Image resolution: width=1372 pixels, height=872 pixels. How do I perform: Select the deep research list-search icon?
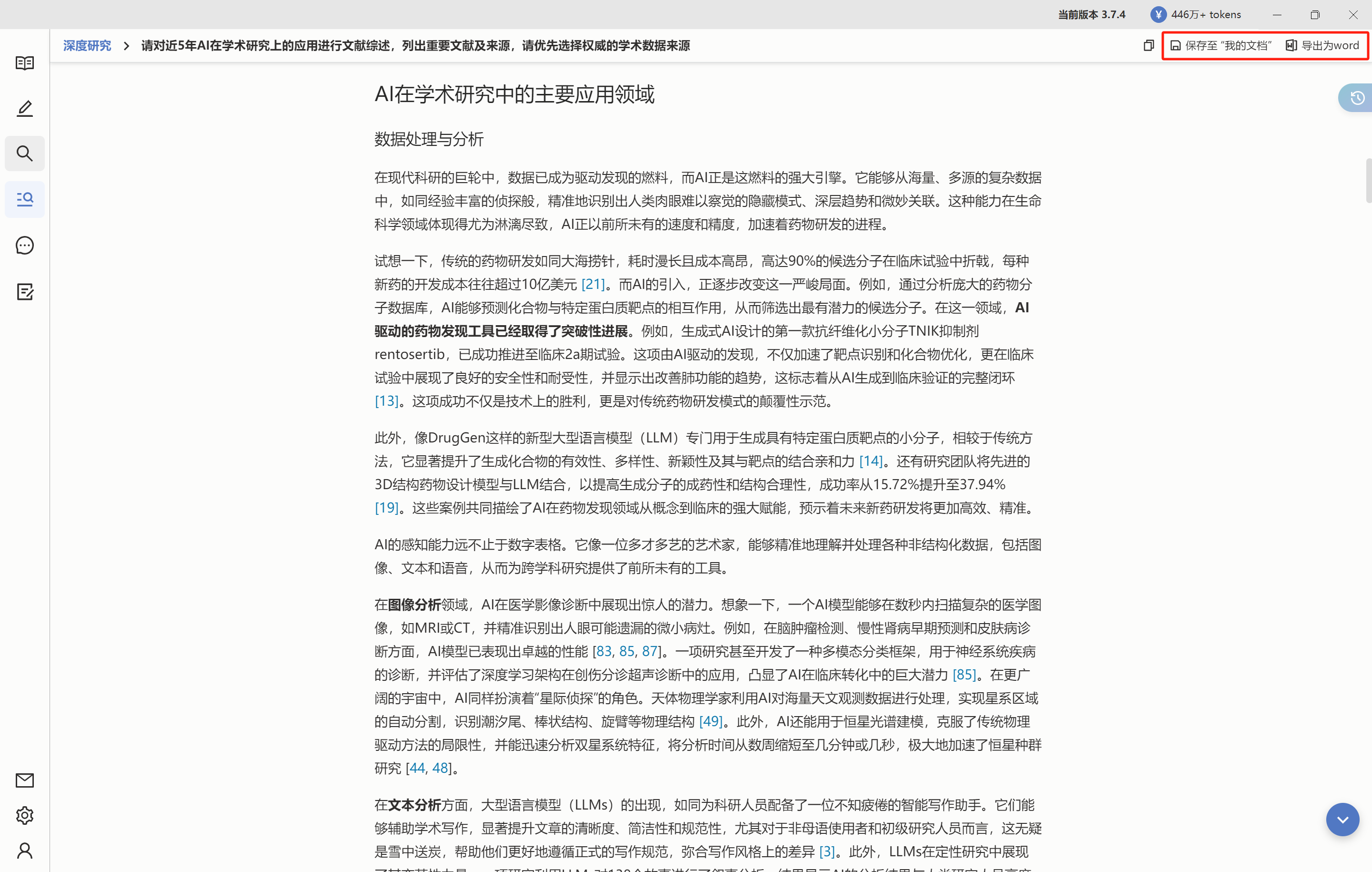click(24, 199)
